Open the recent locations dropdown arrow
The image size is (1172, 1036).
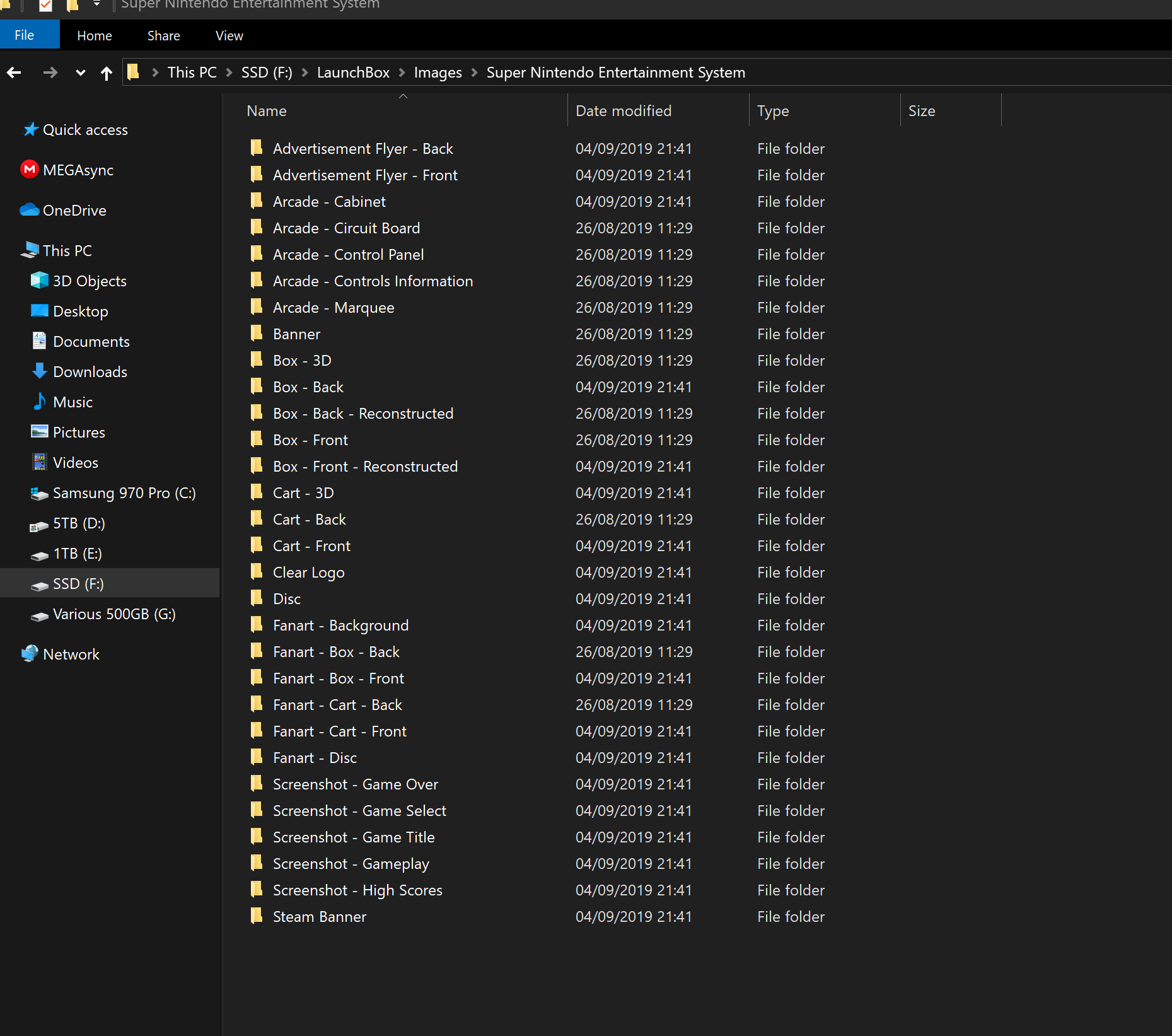click(x=80, y=73)
